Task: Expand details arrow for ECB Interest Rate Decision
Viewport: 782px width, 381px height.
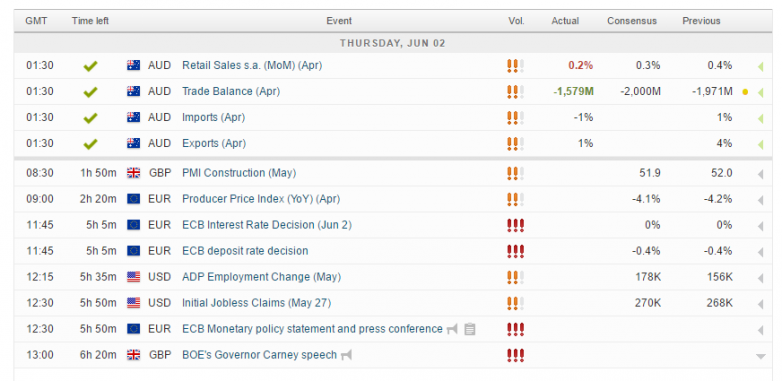Action: pos(761,226)
